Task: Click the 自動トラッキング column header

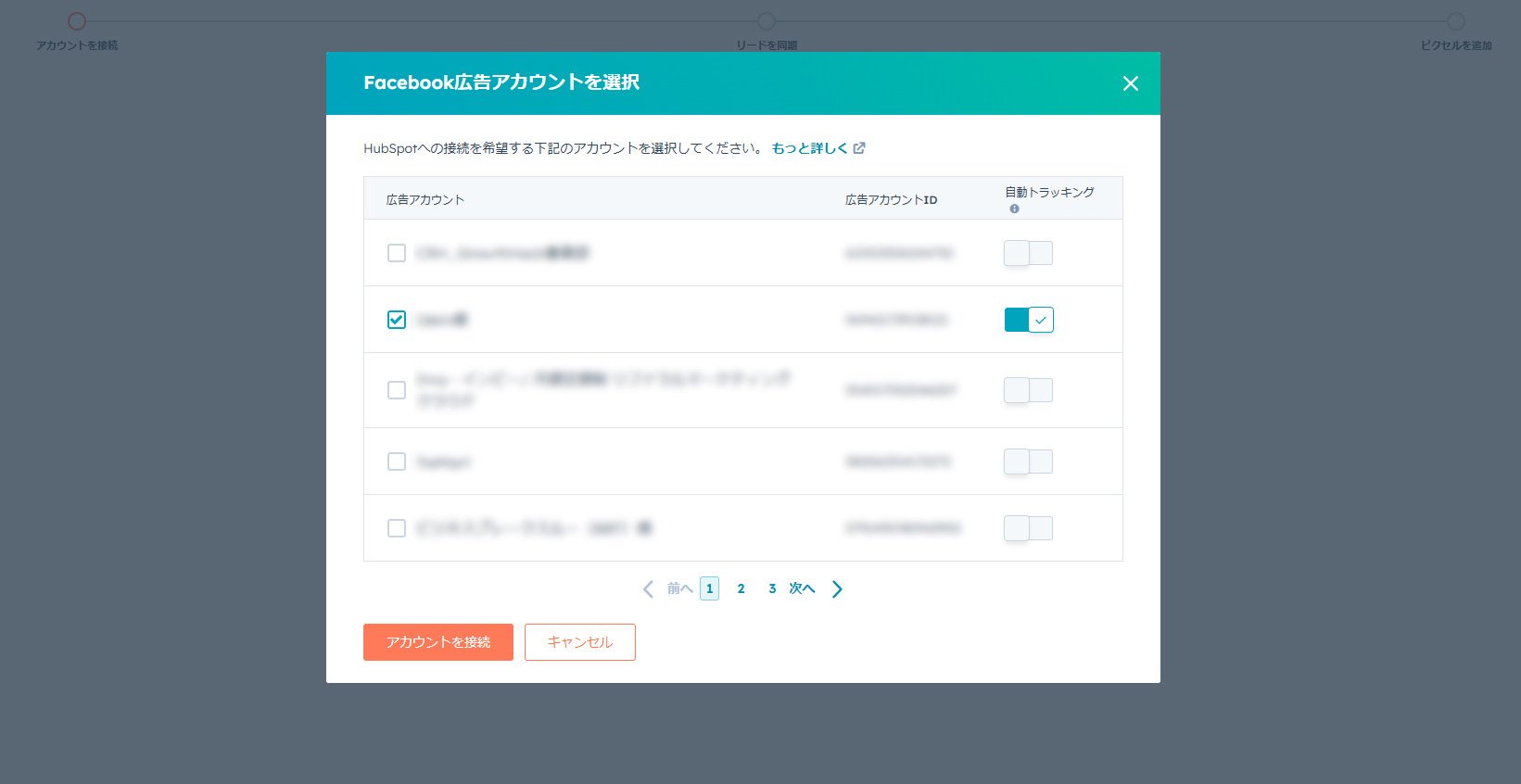Action: click(1049, 193)
